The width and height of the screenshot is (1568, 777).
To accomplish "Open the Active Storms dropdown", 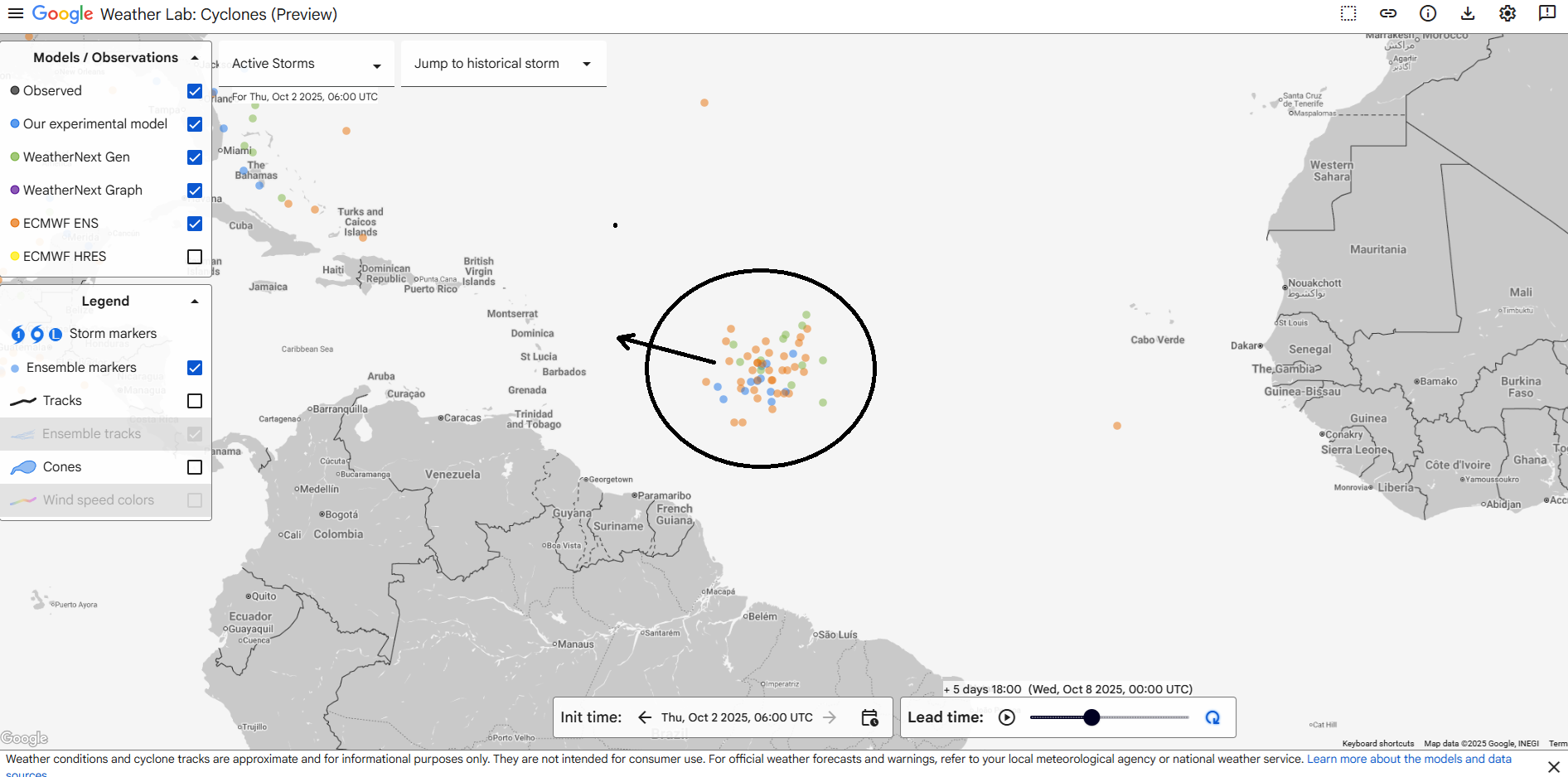I will (x=307, y=64).
